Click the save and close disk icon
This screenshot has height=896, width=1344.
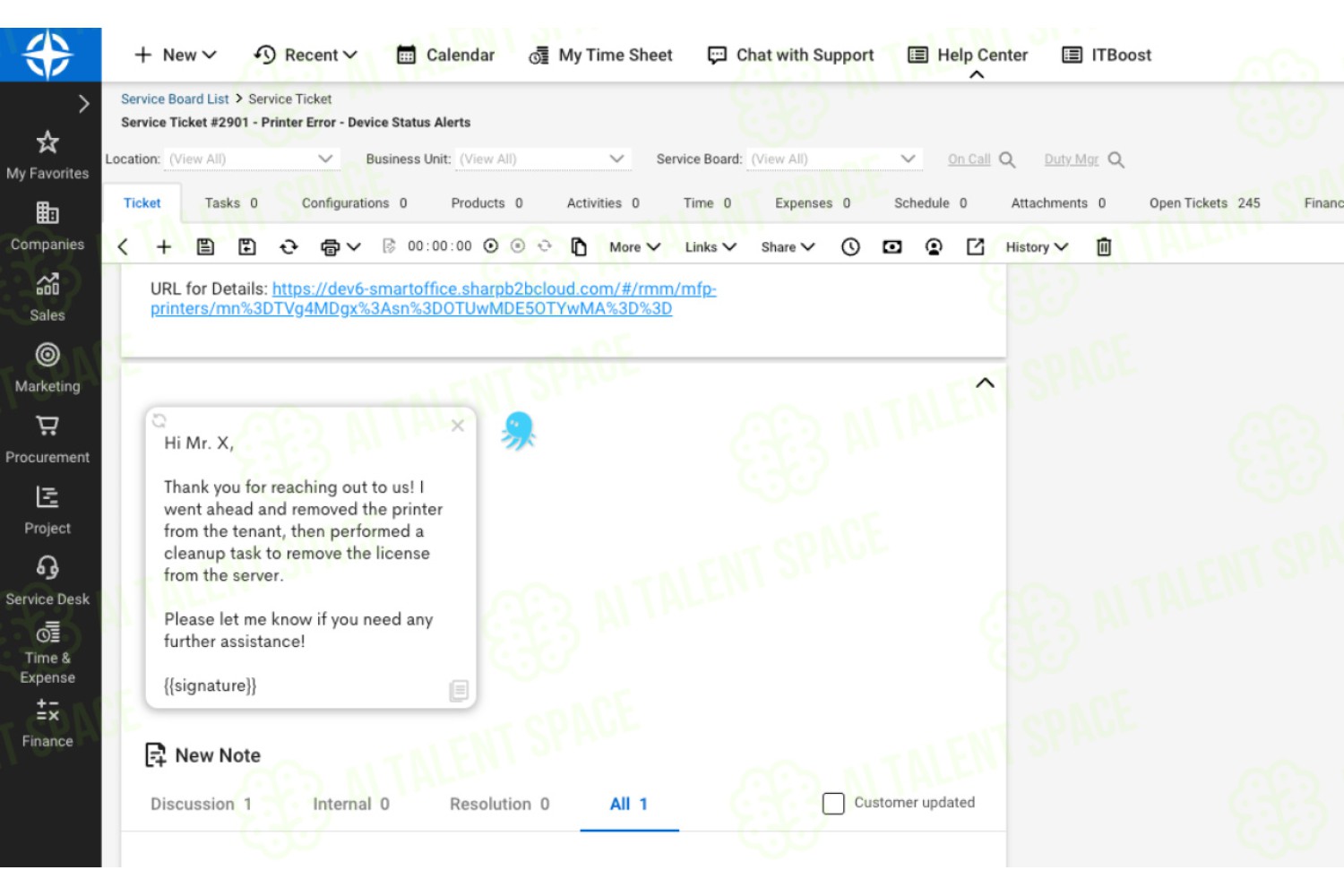(247, 247)
